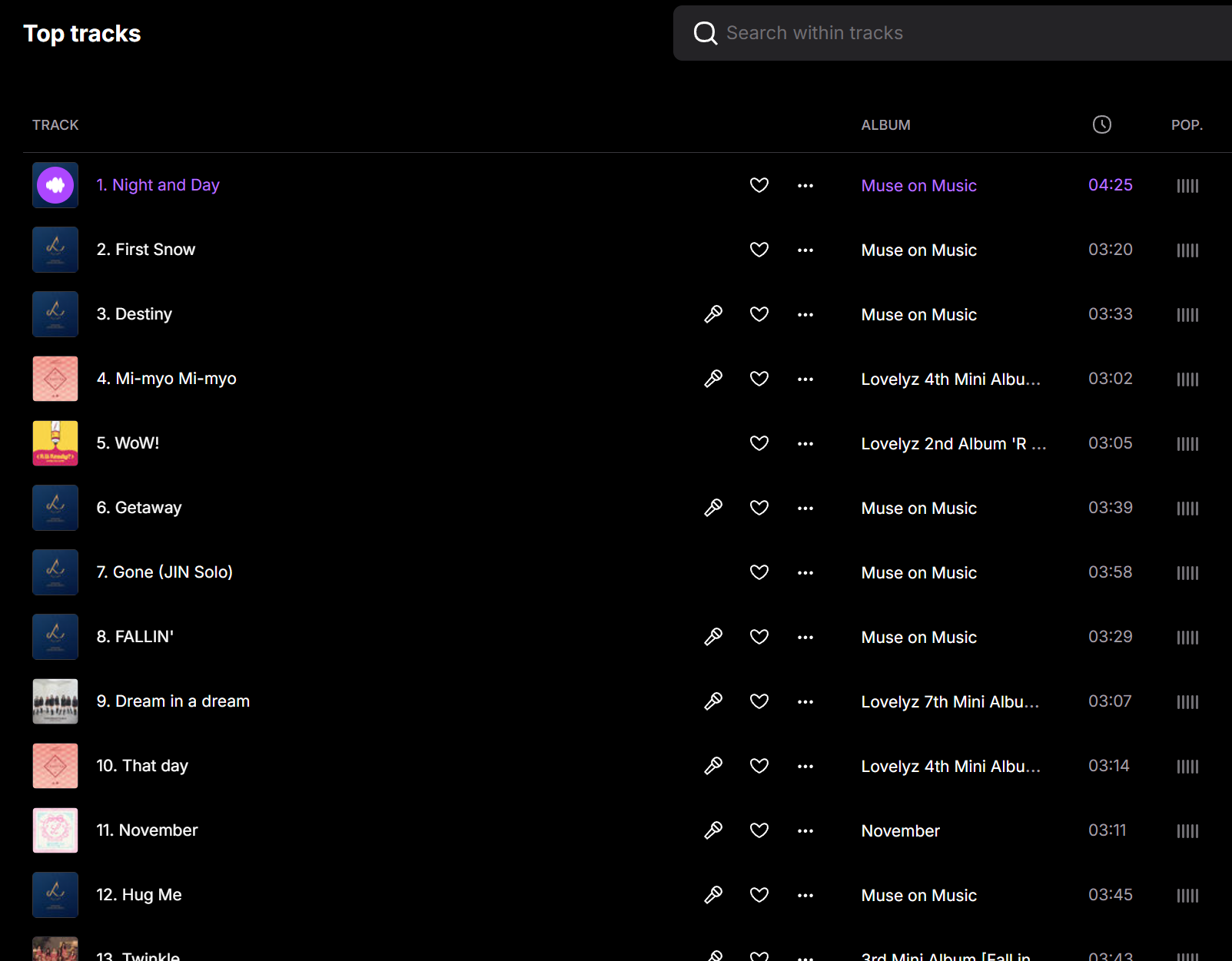The width and height of the screenshot is (1232, 961).
Task: Sort tracks by the POP. column header
Action: pos(1187,125)
